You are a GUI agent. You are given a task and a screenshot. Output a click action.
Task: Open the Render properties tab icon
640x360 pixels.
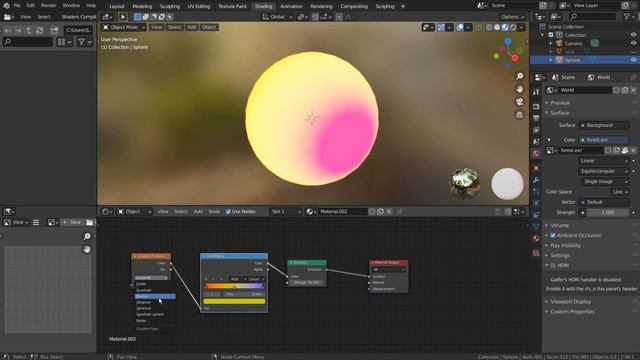pyautogui.click(x=536, y=106)
